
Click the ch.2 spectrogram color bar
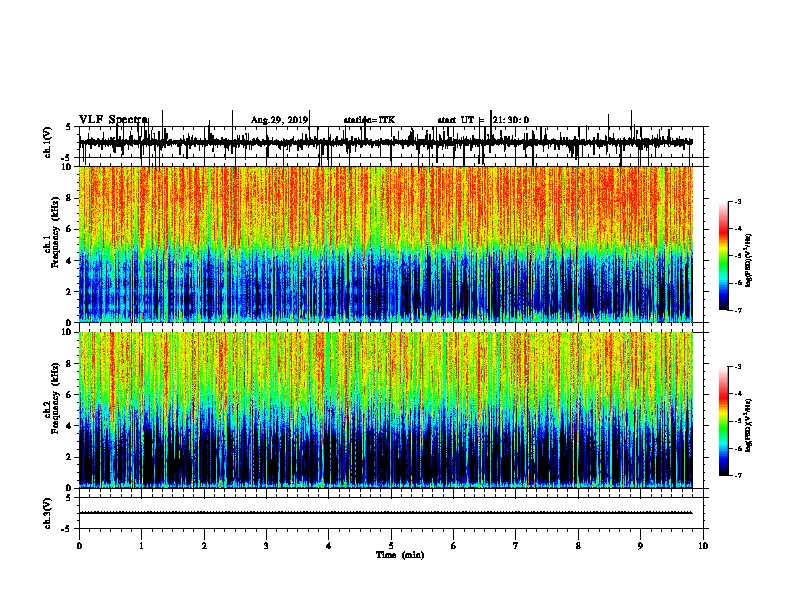coord(723,421)
